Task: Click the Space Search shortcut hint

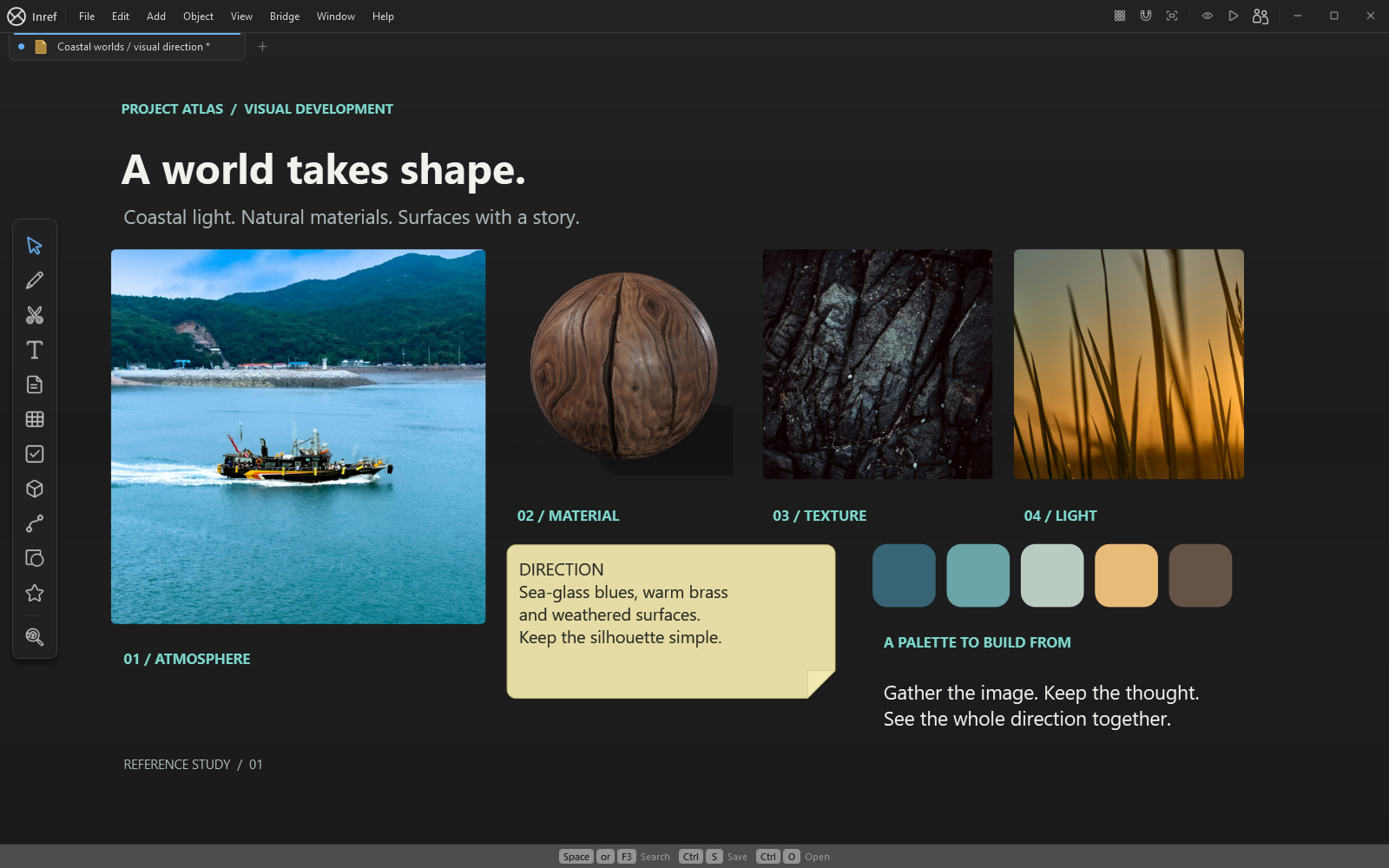Action: tap(615, 857)
